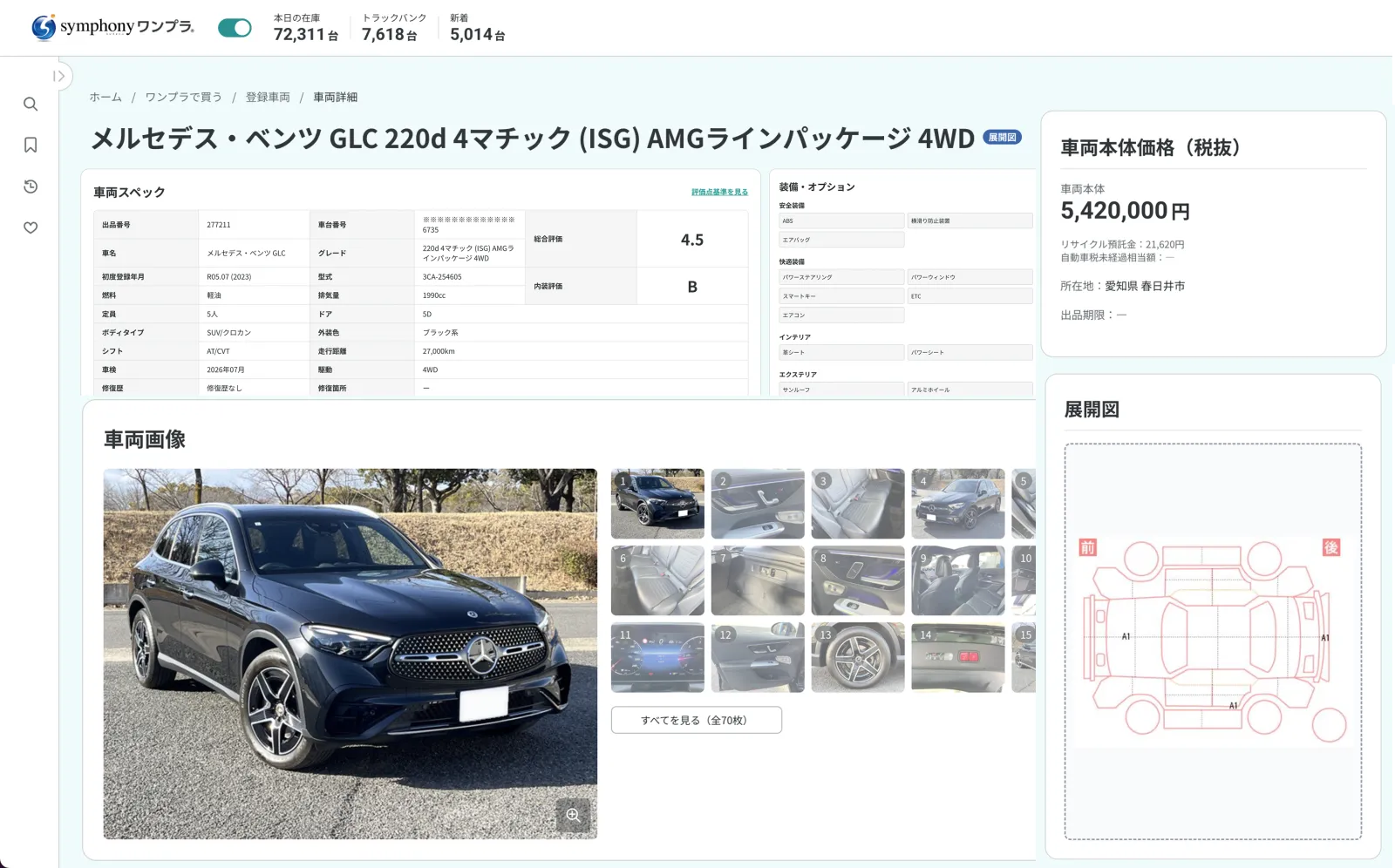Screen dimensions: 1395x868
Task: Click the 前 marker on the diagram
Action: 1087,547
